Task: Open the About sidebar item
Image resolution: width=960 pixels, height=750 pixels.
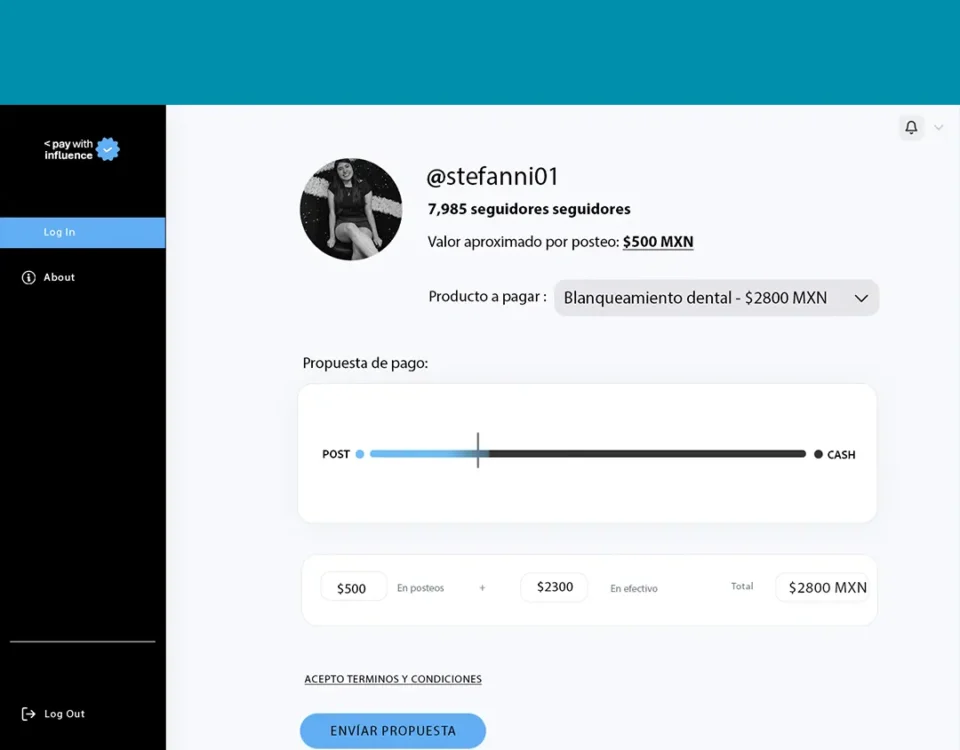Action: [x=59, y=277]
